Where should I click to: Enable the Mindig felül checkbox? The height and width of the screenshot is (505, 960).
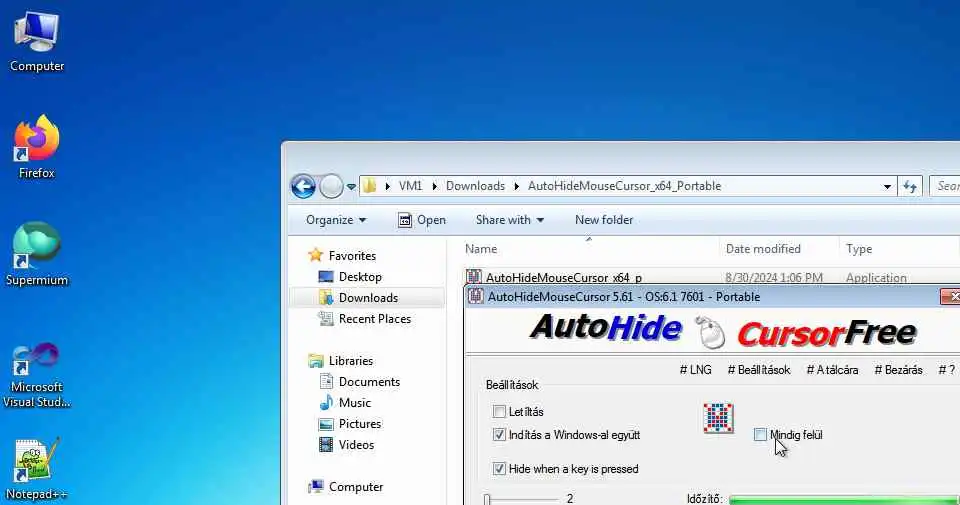point(760,435)
